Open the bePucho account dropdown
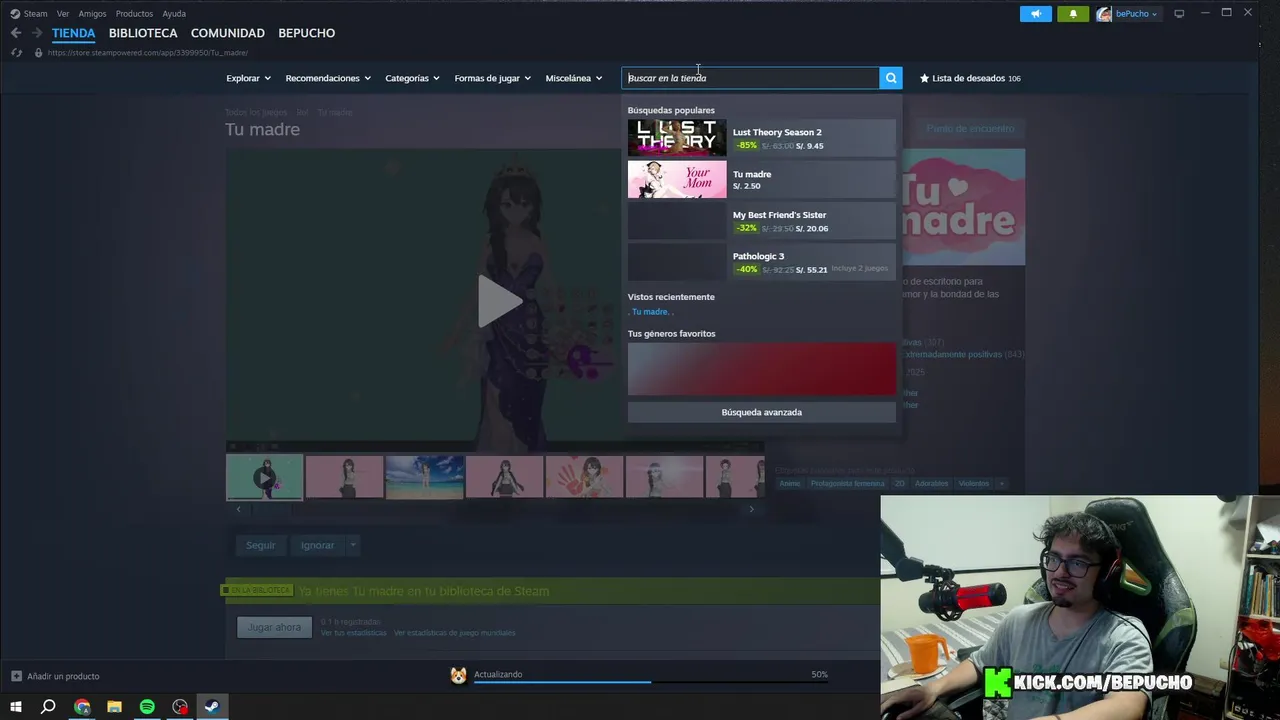The image size is (1280, 720). point(1137,14)
